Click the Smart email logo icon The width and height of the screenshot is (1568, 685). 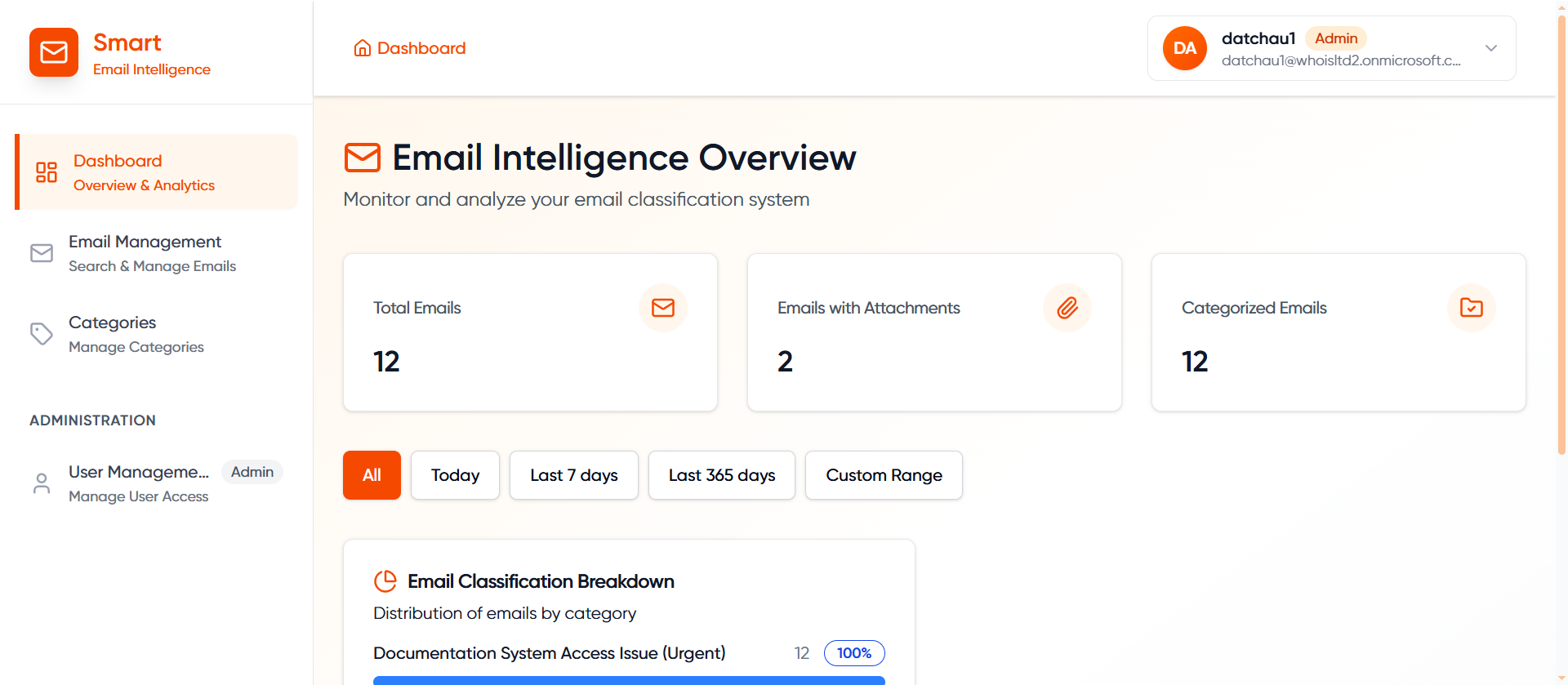pyautogui.click(x=54, y=52)
